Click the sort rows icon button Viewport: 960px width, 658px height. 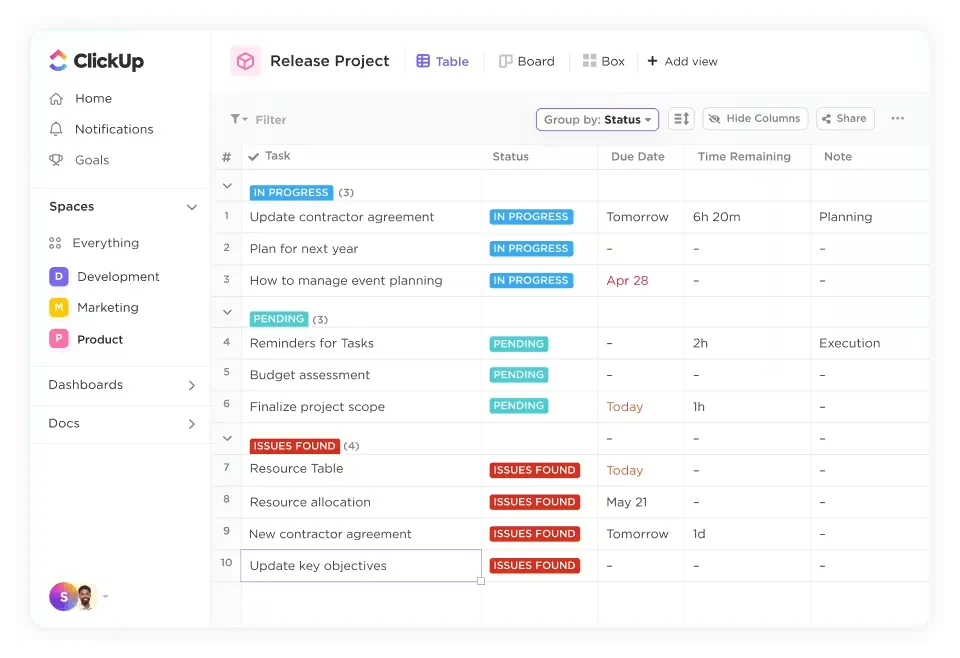click(681, 119)
